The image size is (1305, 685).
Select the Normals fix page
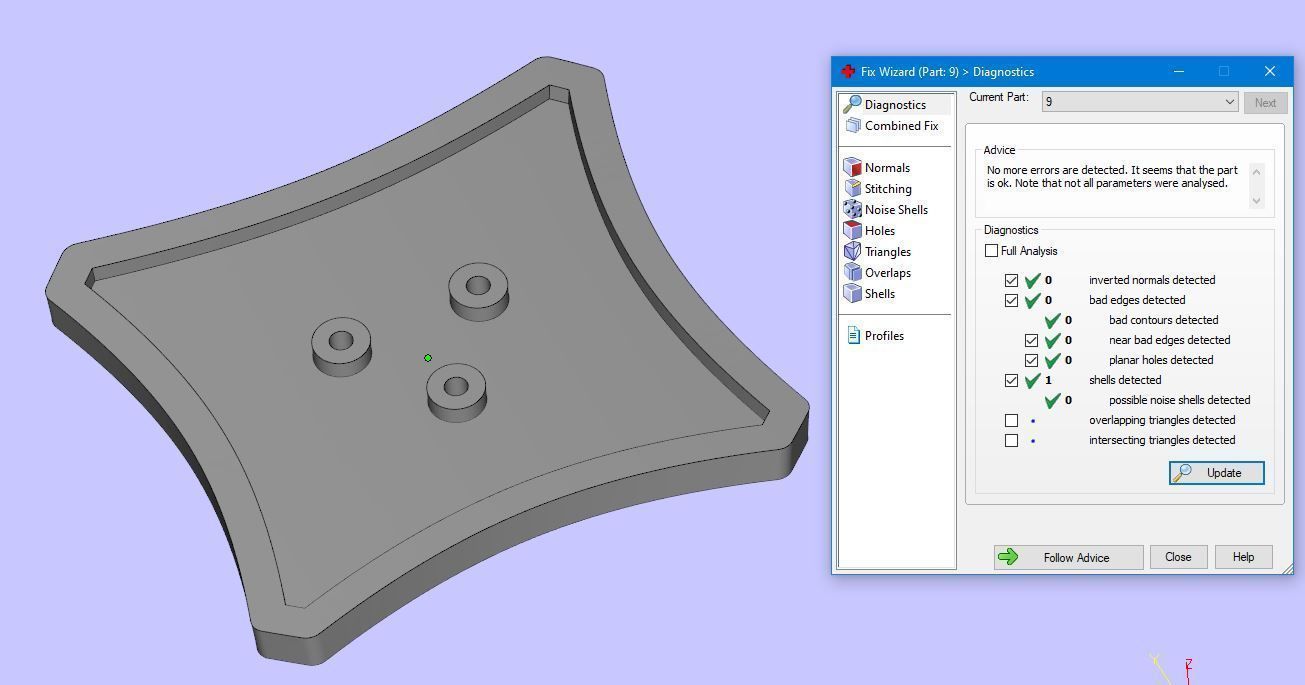[887, 168]
